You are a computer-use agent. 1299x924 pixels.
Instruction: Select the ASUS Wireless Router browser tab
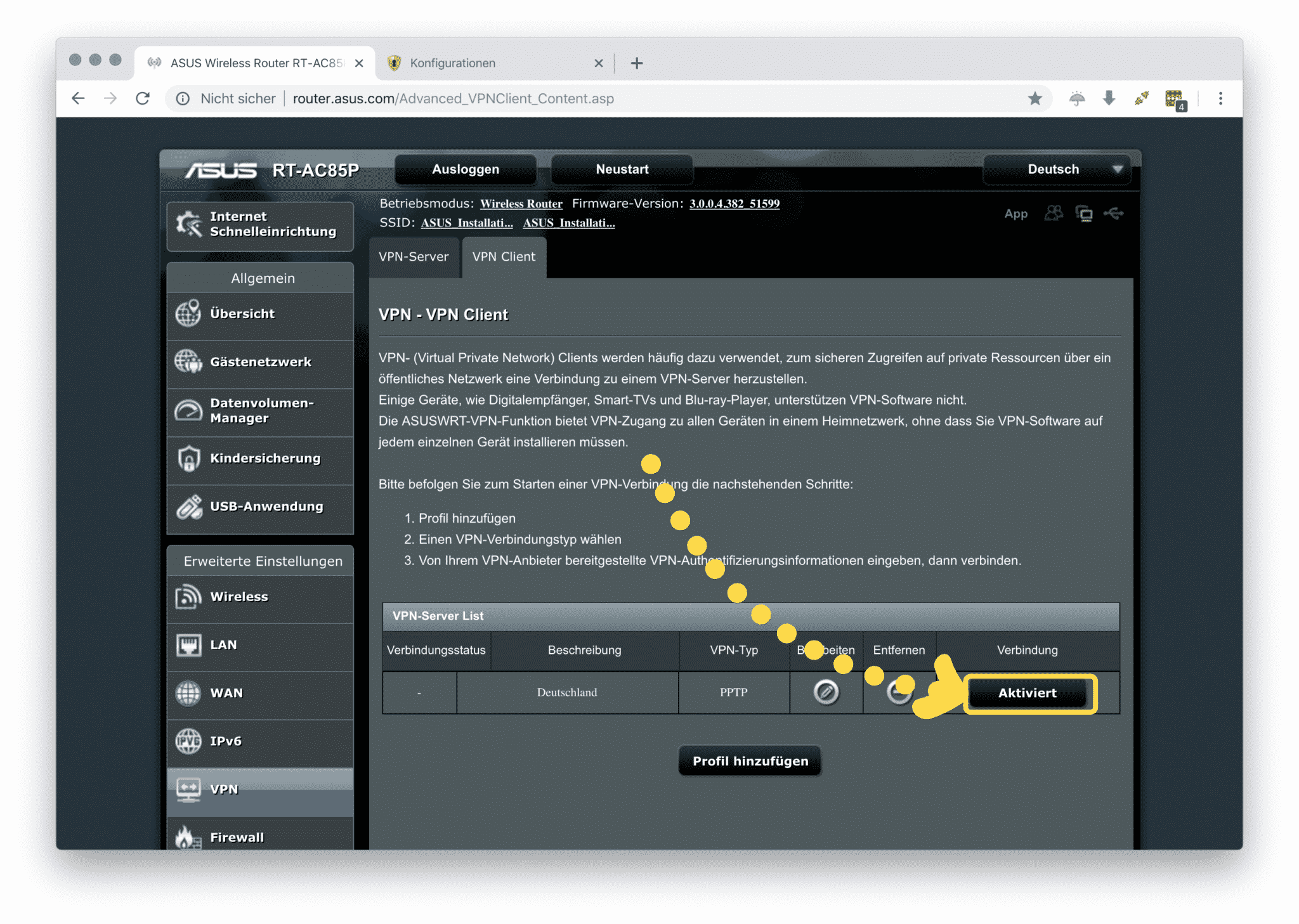(256, 63)
